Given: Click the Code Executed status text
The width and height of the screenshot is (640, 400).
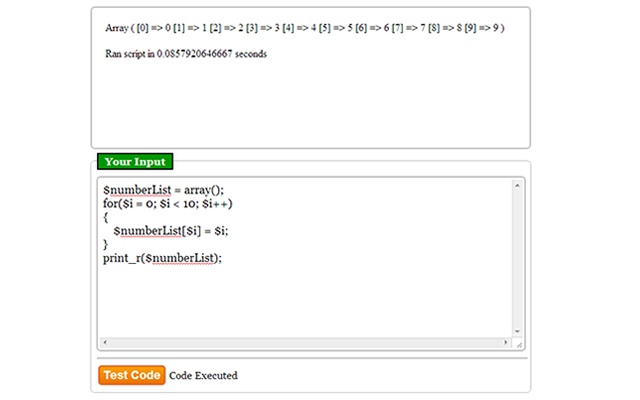Looking at the screenshot, I should pyautogui.click(x=203, y=376).
